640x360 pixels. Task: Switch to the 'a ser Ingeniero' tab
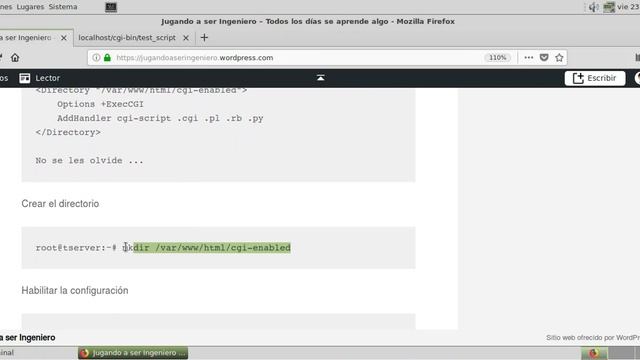[x=26, y=38]
